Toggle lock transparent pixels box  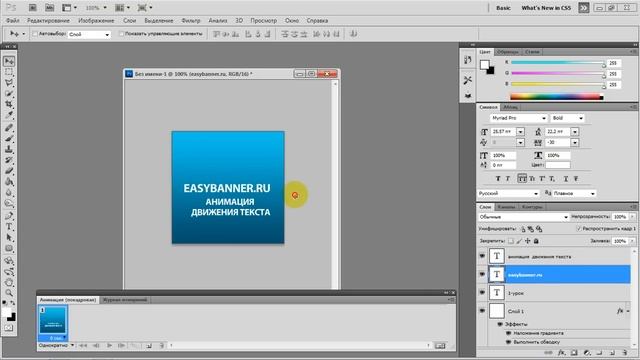tap(511, 241)
